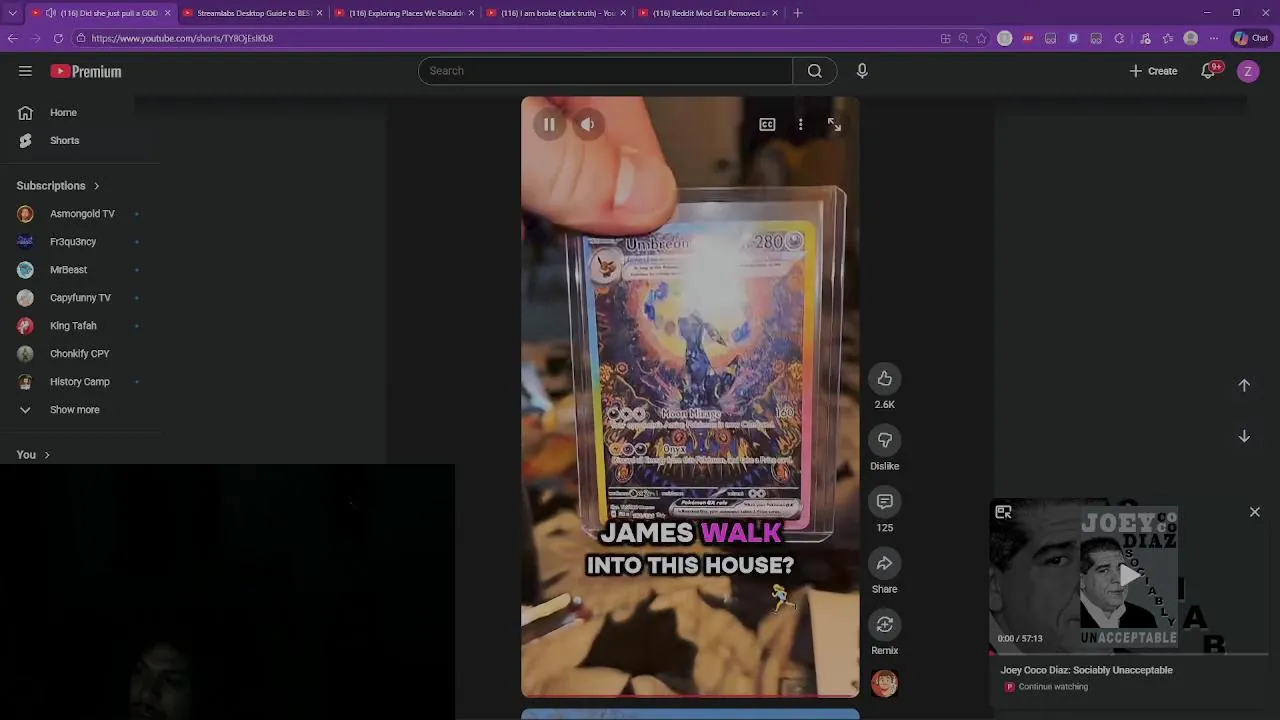Expand the miniplayer to full watch page
The image size is (1280, 720).
click(x=1003, y=512)
